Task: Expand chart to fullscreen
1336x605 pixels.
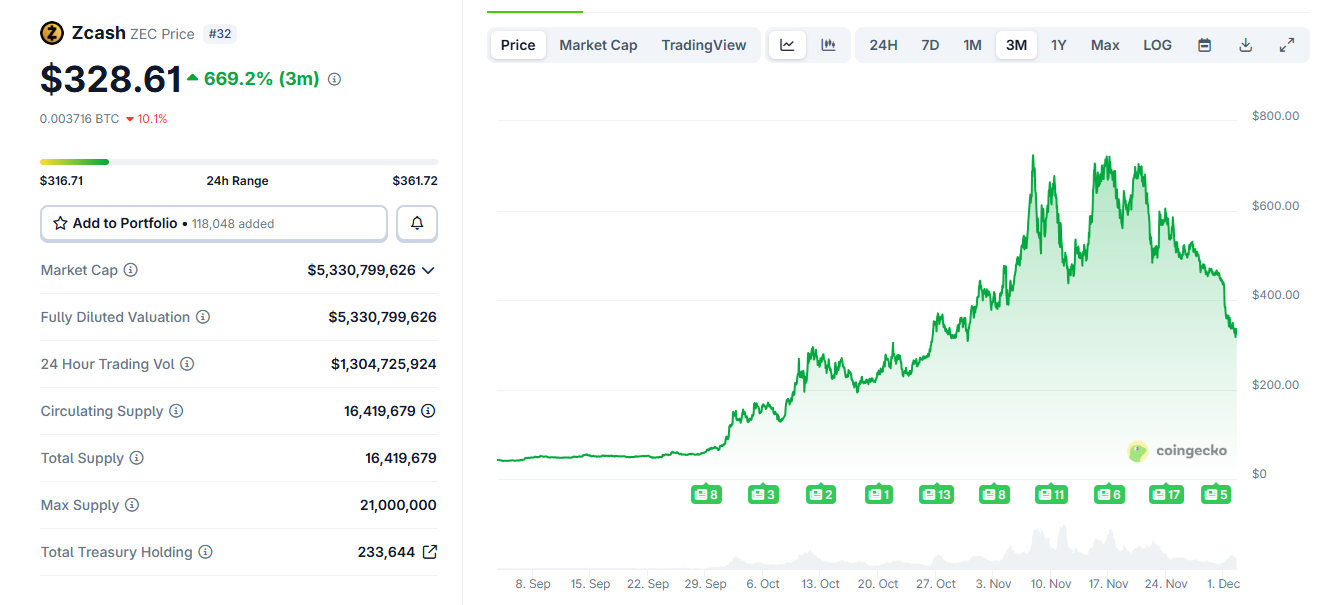Action: (x=1287, y=45)
